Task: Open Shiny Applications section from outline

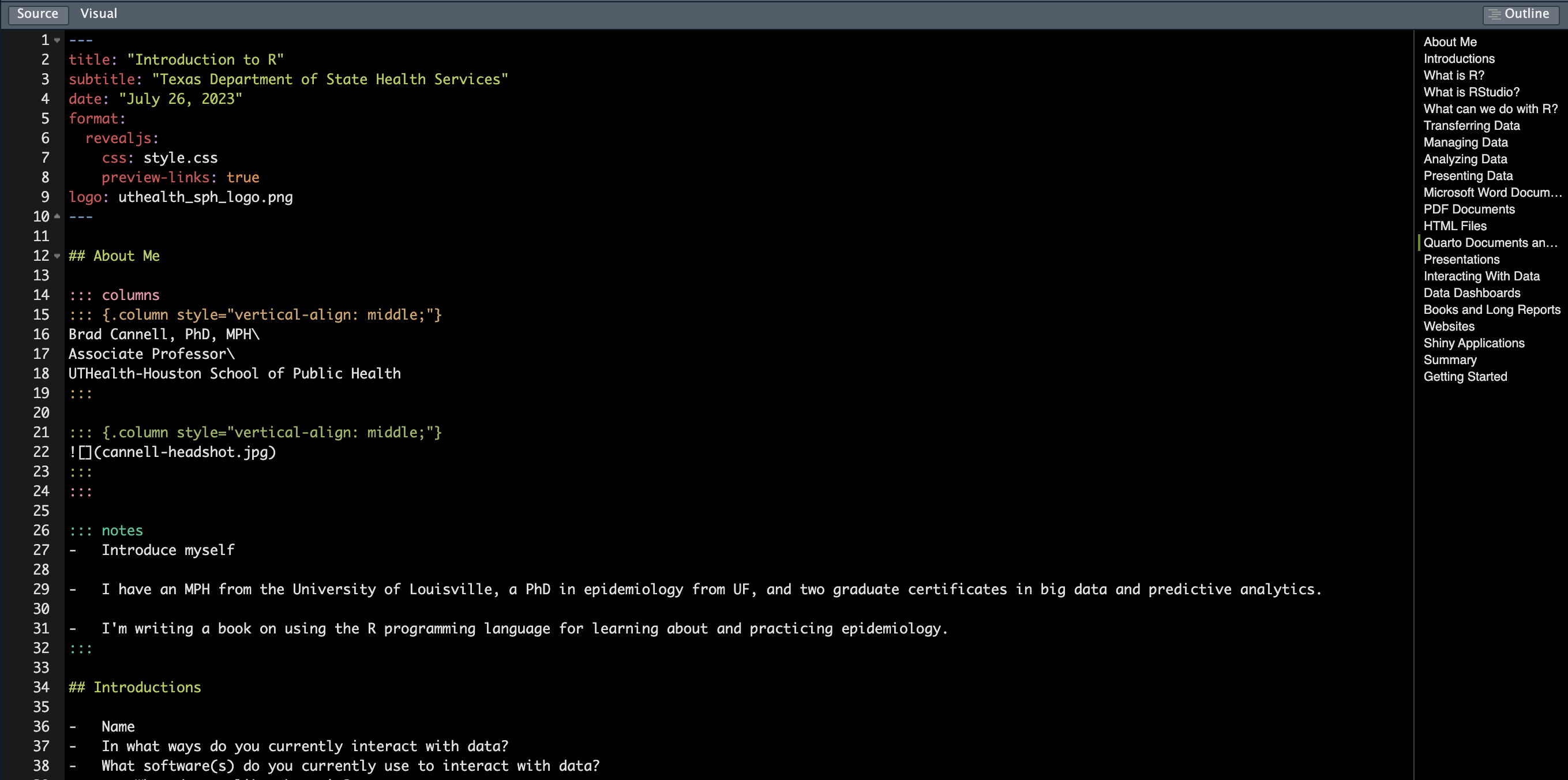Action: pos(1473,343)
